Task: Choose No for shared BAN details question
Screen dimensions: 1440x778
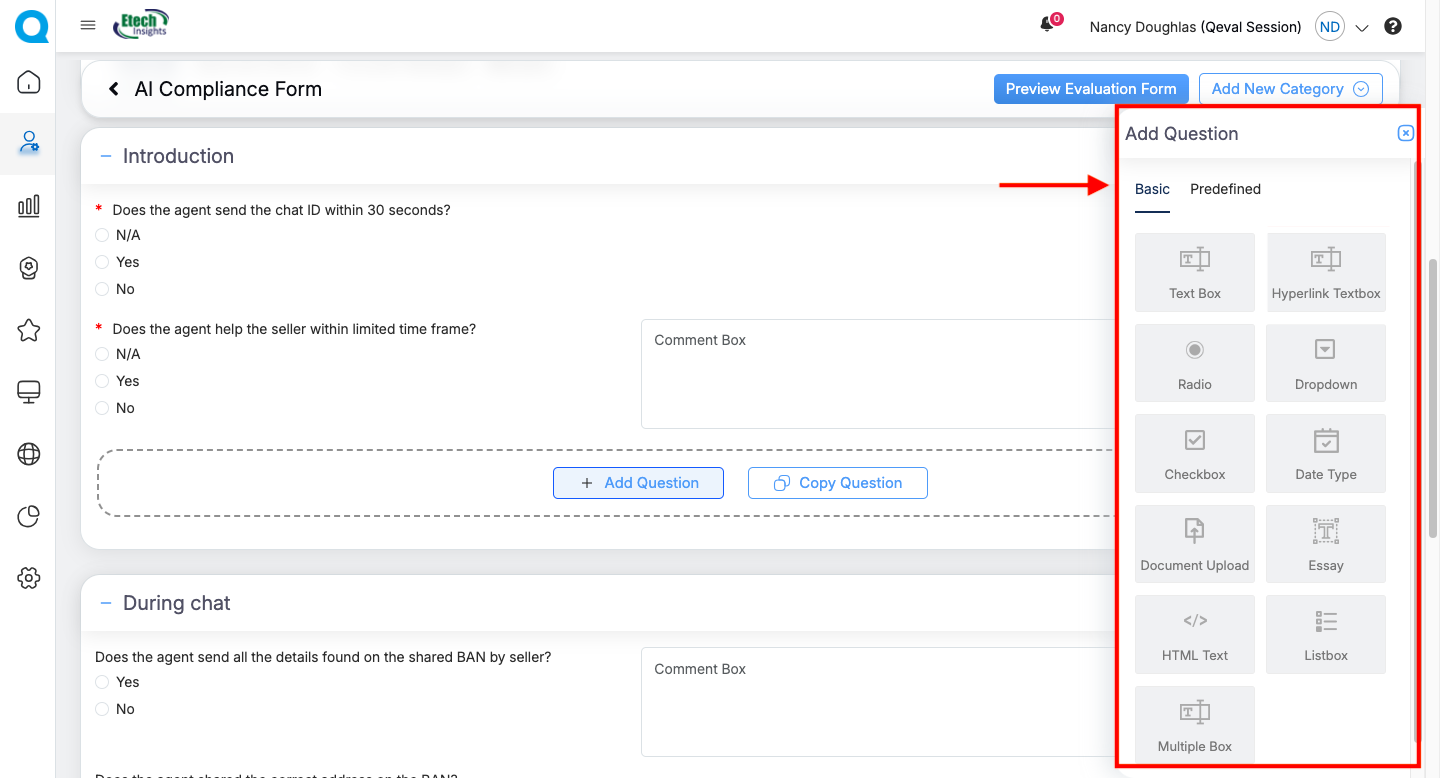Action: [x=102, y=709]
